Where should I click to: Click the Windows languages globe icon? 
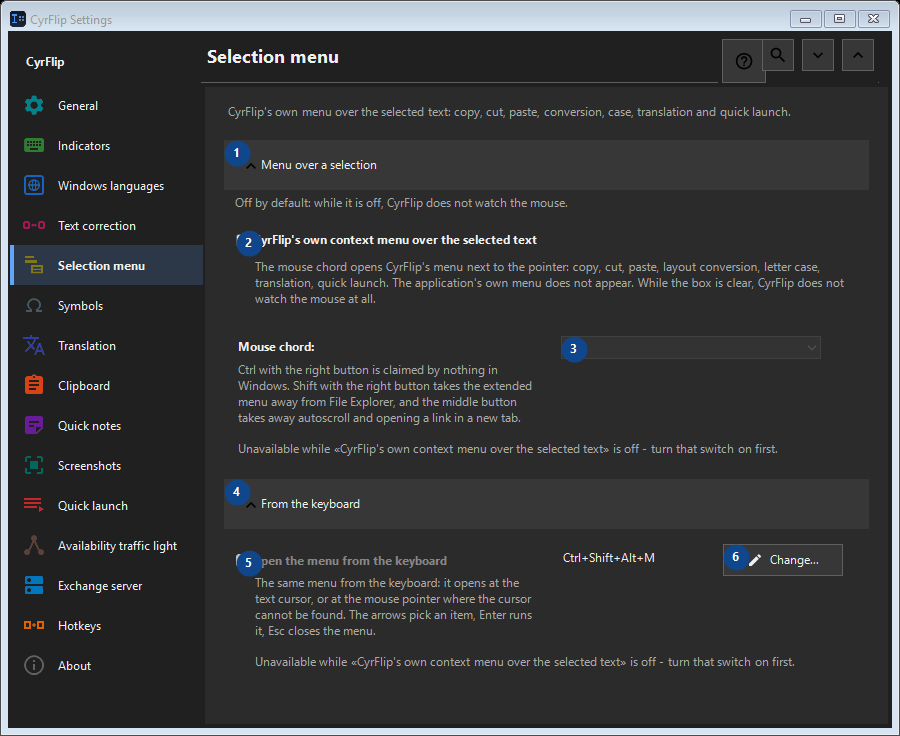coord(34,185)
